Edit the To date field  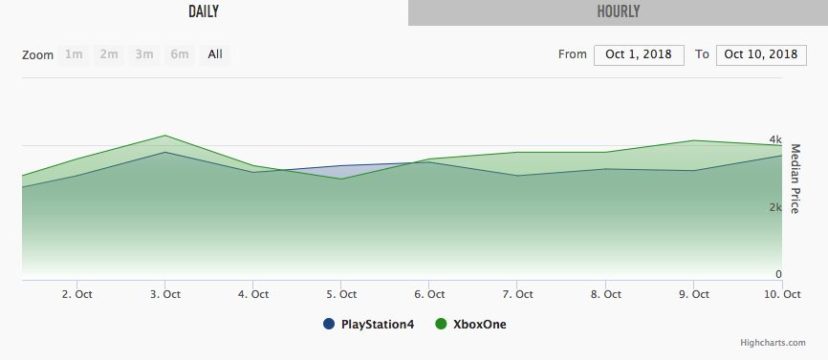click(x=761, y=55)
